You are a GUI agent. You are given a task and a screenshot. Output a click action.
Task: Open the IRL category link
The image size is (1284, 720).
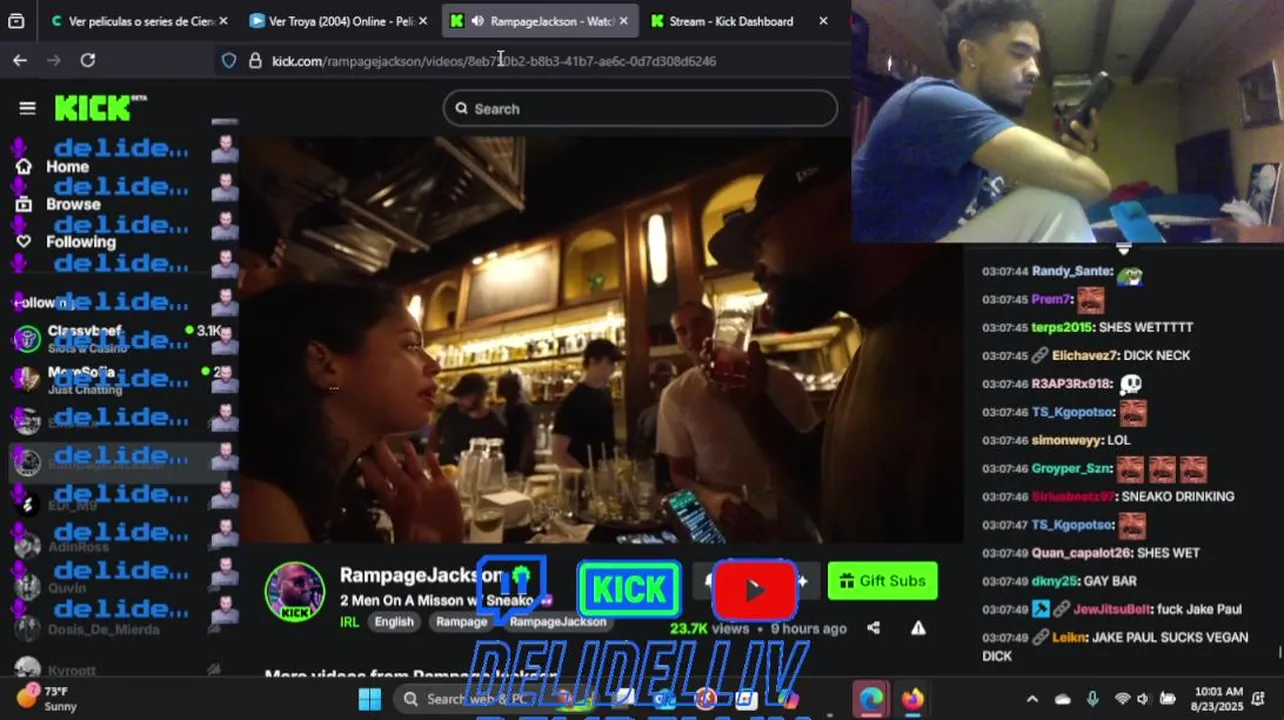pos(349,622)
